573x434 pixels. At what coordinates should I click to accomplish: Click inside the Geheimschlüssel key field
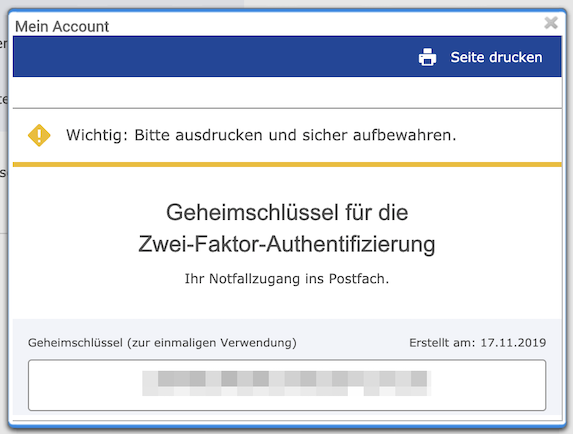click(x=287, y=385)
